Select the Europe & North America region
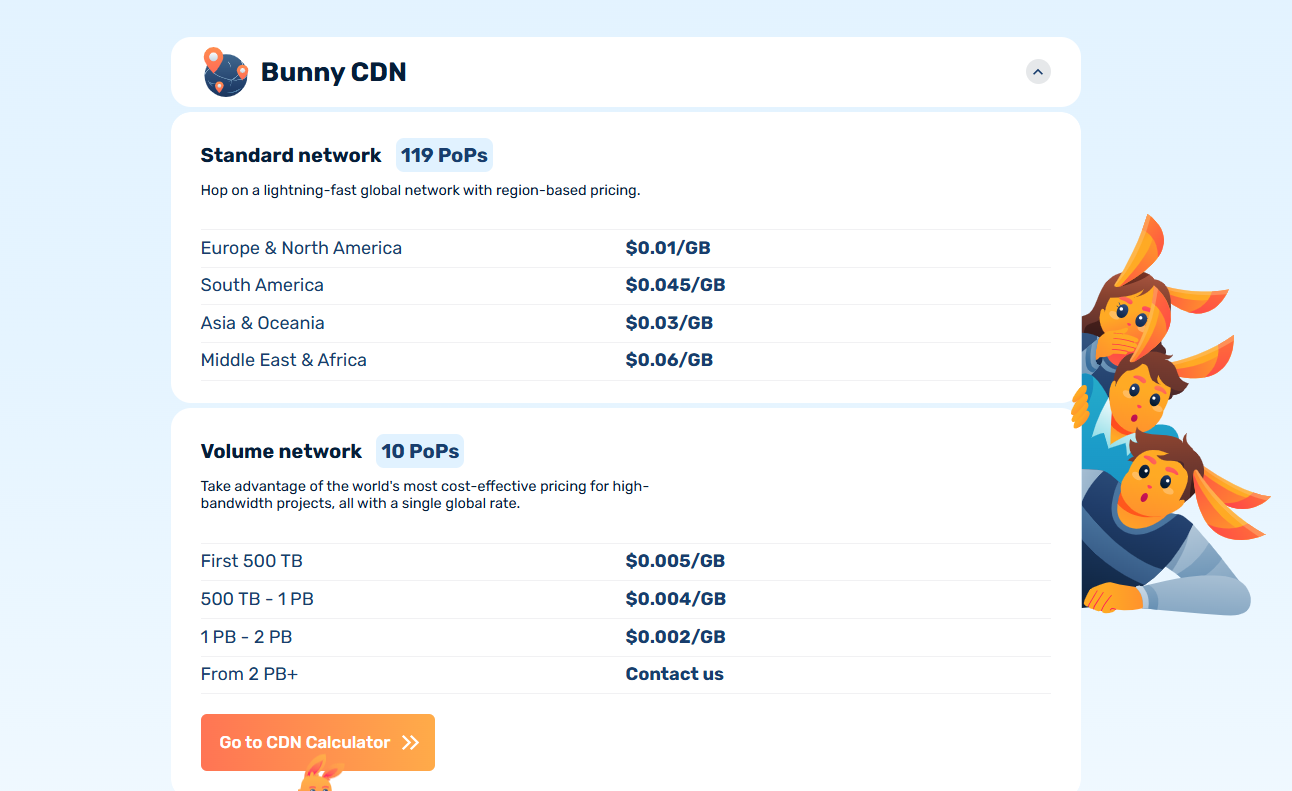Viewport: 1292px width, 791px height. [301, 248]
